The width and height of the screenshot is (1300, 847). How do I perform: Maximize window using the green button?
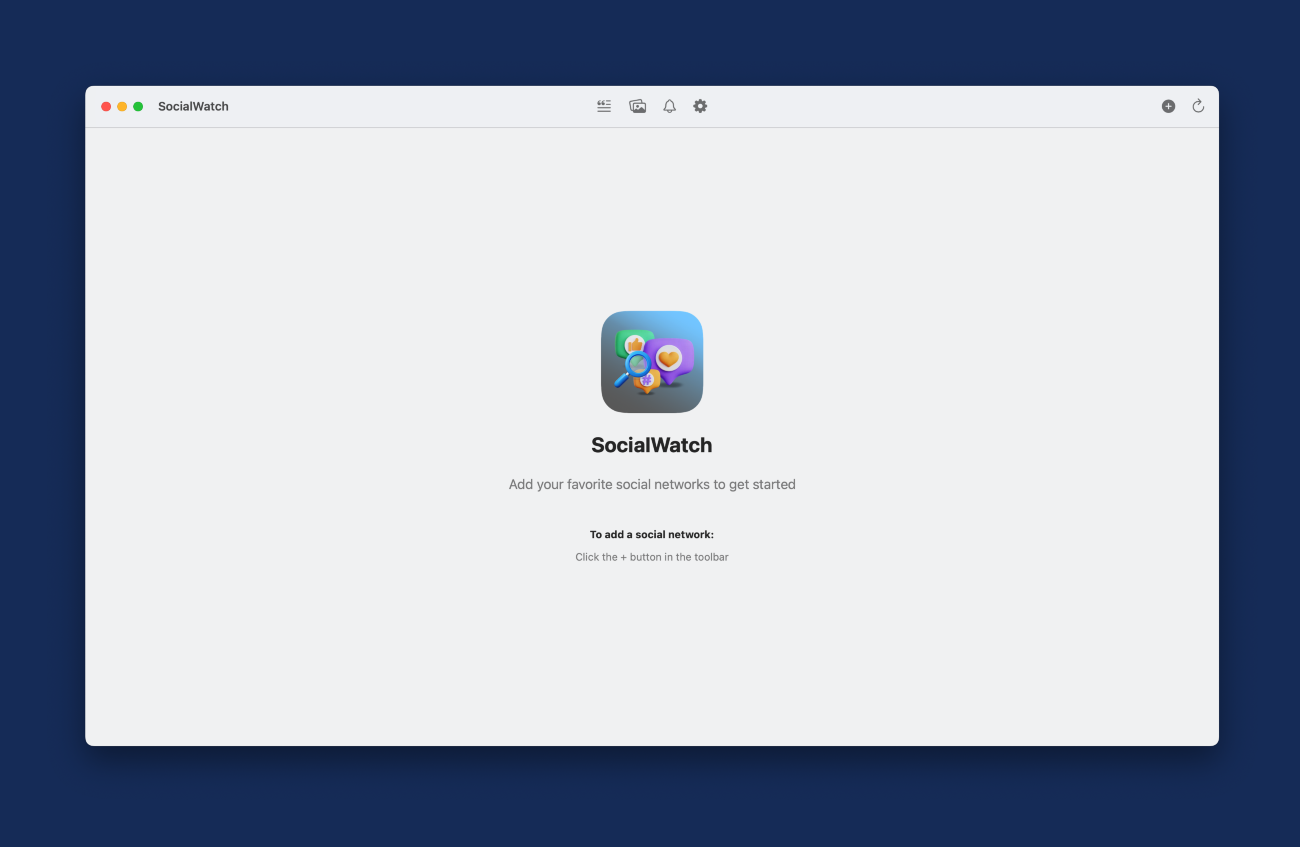tap(138, 107)
